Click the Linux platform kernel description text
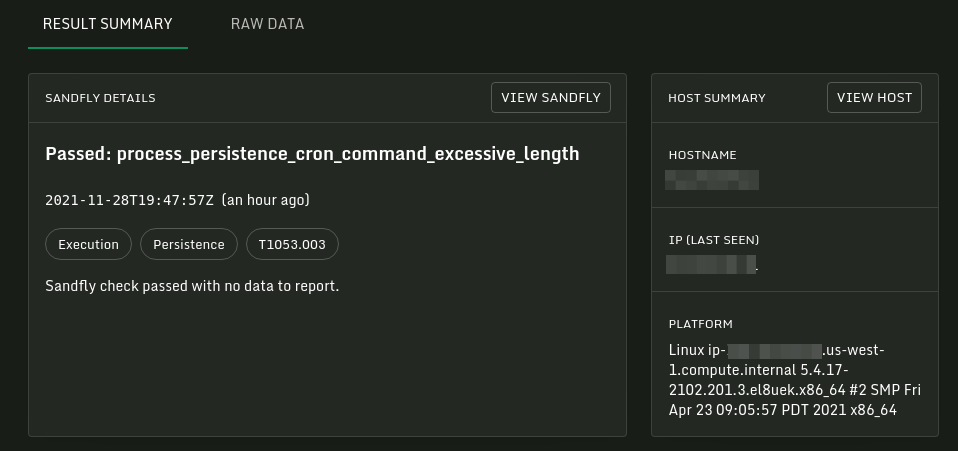The image size is (958, 451). (795, 380)
